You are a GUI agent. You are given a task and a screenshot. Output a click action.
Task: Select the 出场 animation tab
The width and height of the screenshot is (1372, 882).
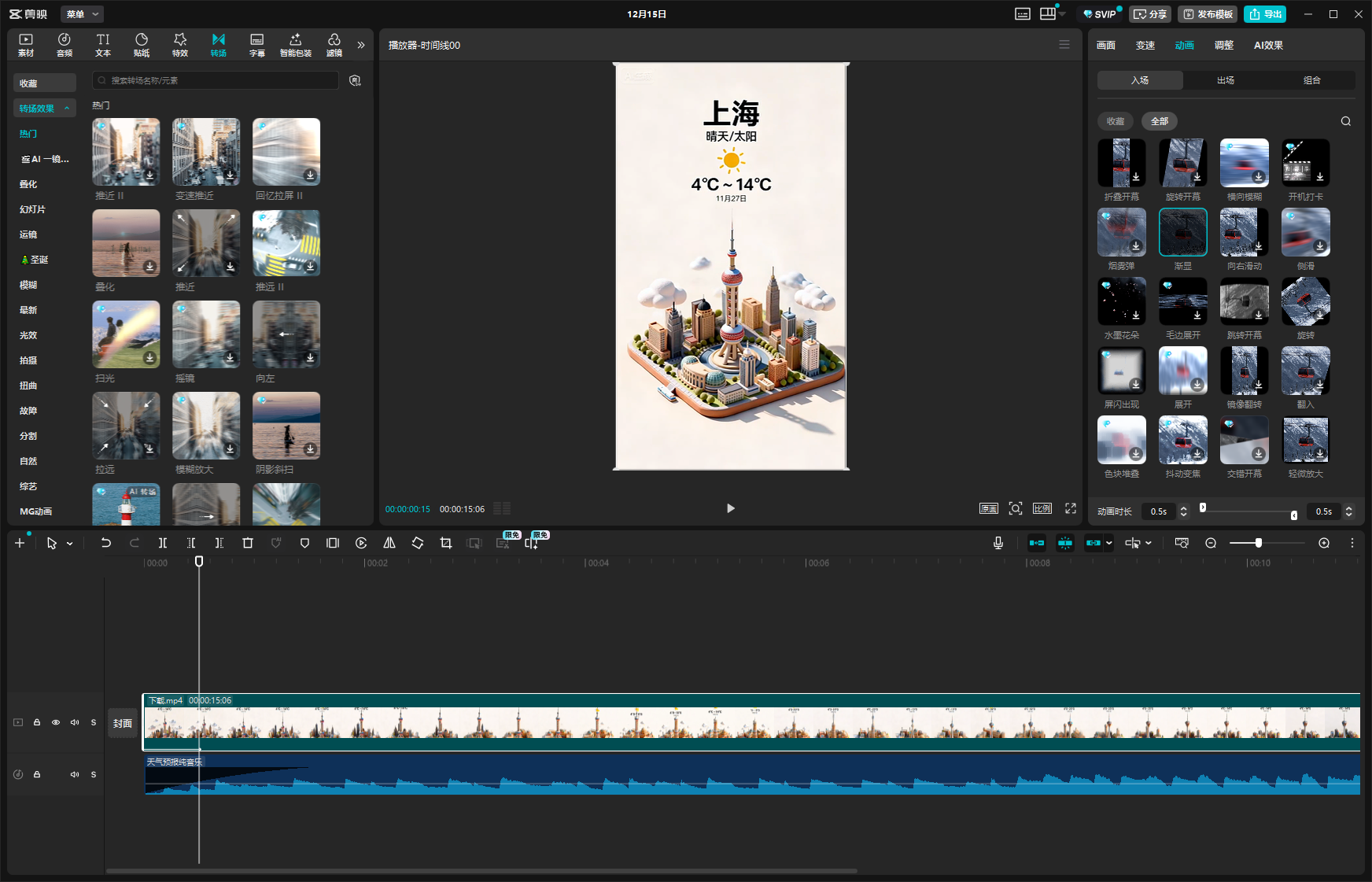click(1226, 80)
